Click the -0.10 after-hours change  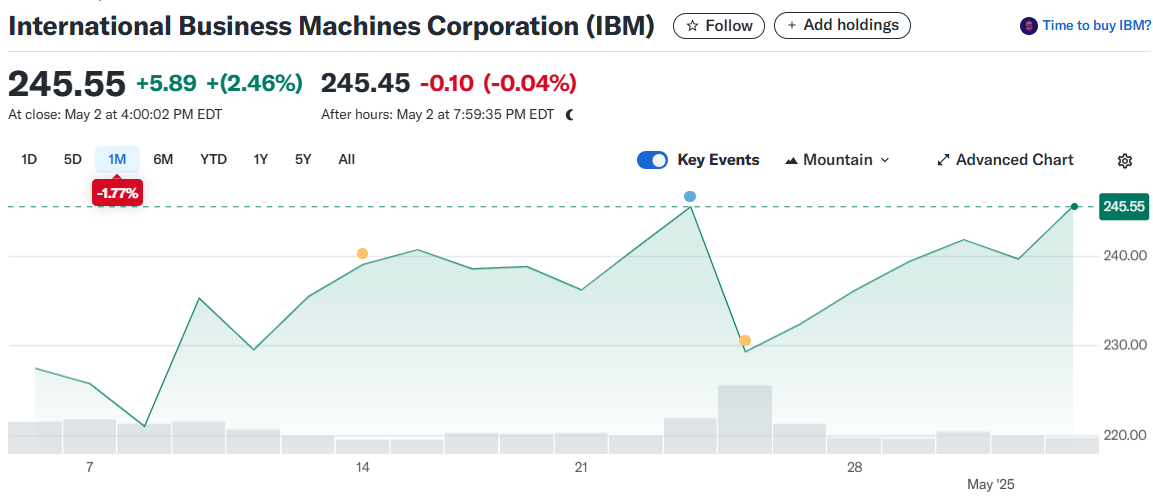(447, 84)
